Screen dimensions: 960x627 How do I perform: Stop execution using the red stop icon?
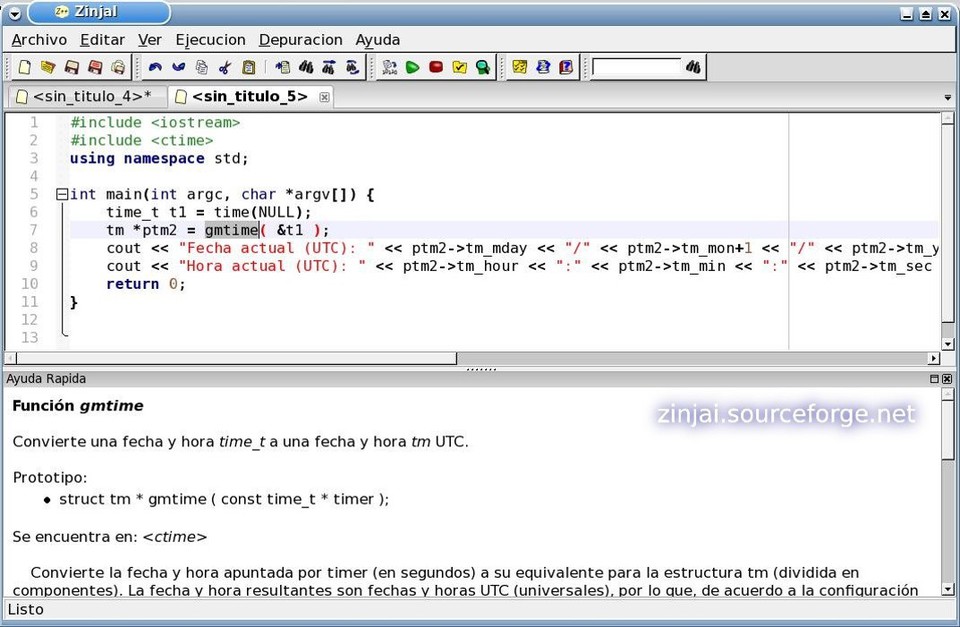click(435, 67)
